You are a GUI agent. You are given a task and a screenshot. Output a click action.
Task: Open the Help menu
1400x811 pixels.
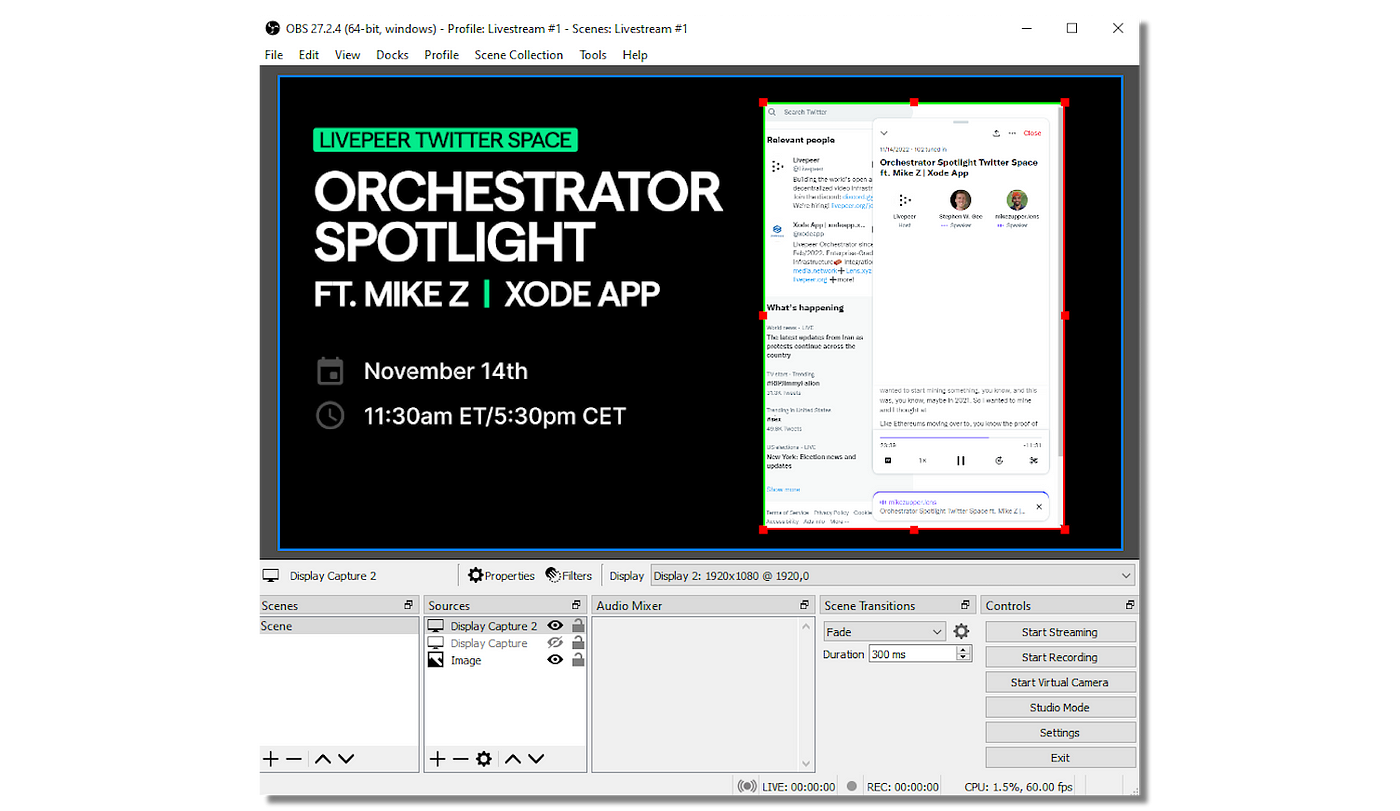click(x=635, y=55)
